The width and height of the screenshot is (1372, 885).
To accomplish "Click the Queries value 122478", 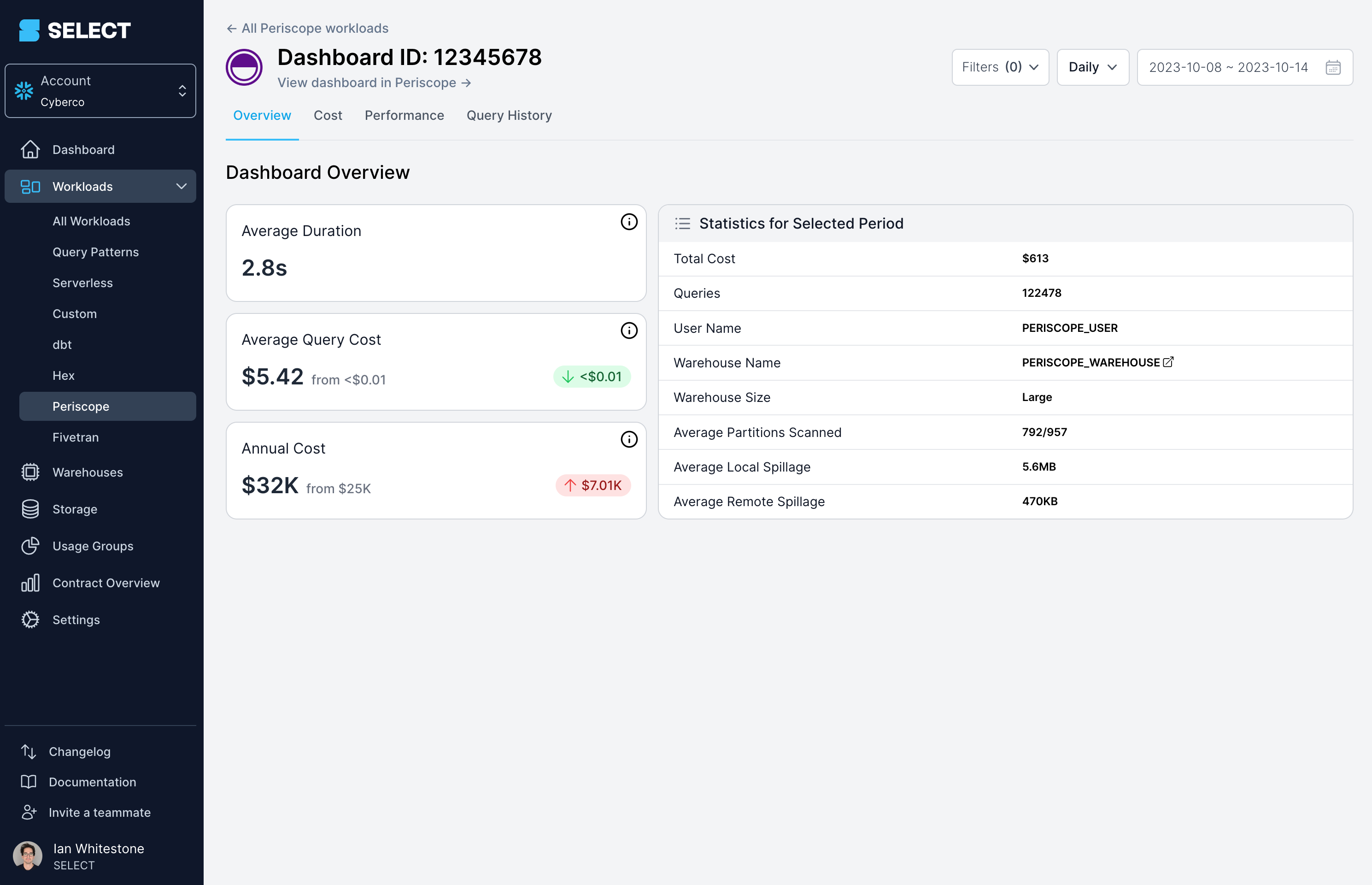I will pos(1042,293).
